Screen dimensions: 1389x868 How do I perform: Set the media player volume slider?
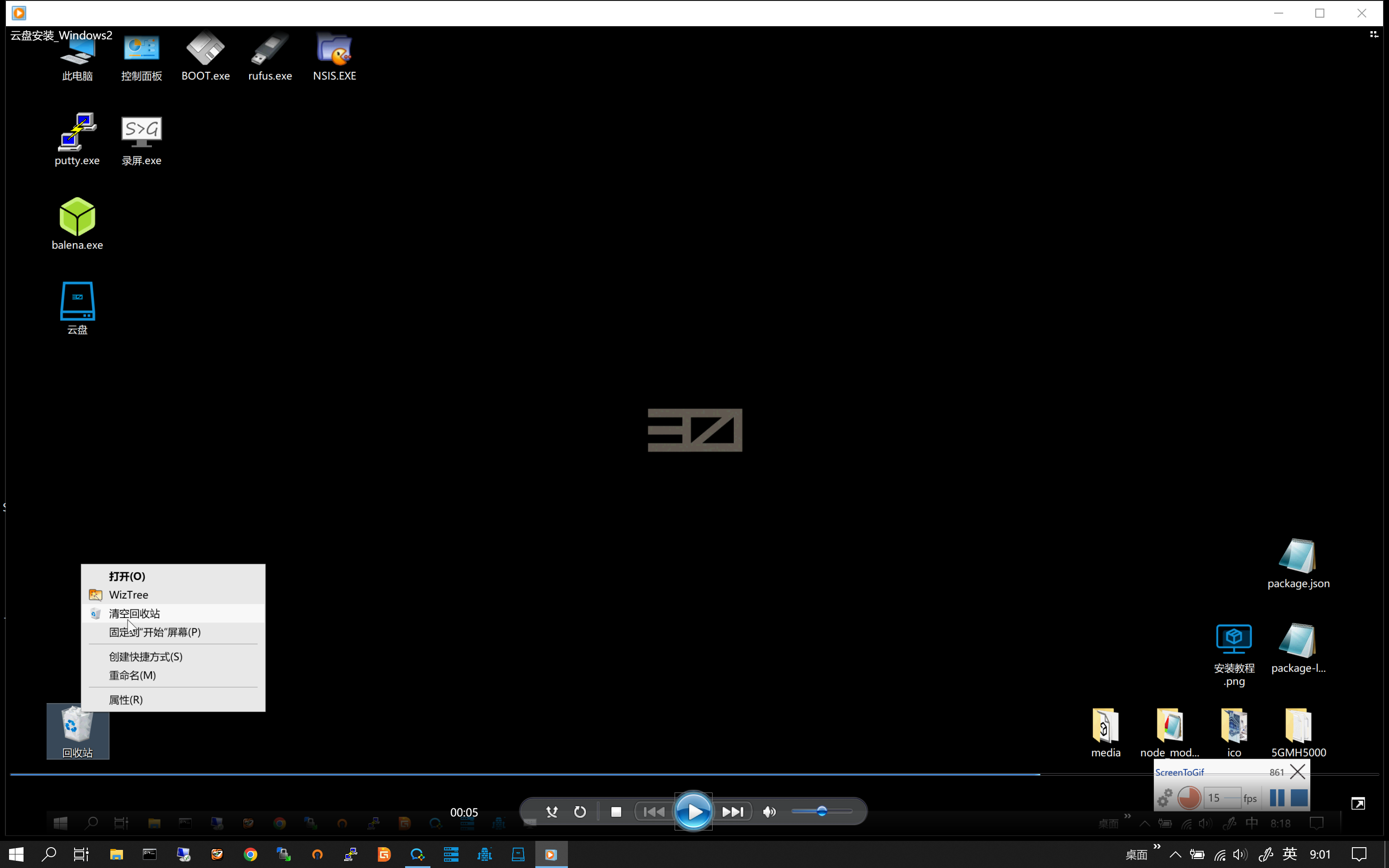pyautogui.click(x=822, y=811)
